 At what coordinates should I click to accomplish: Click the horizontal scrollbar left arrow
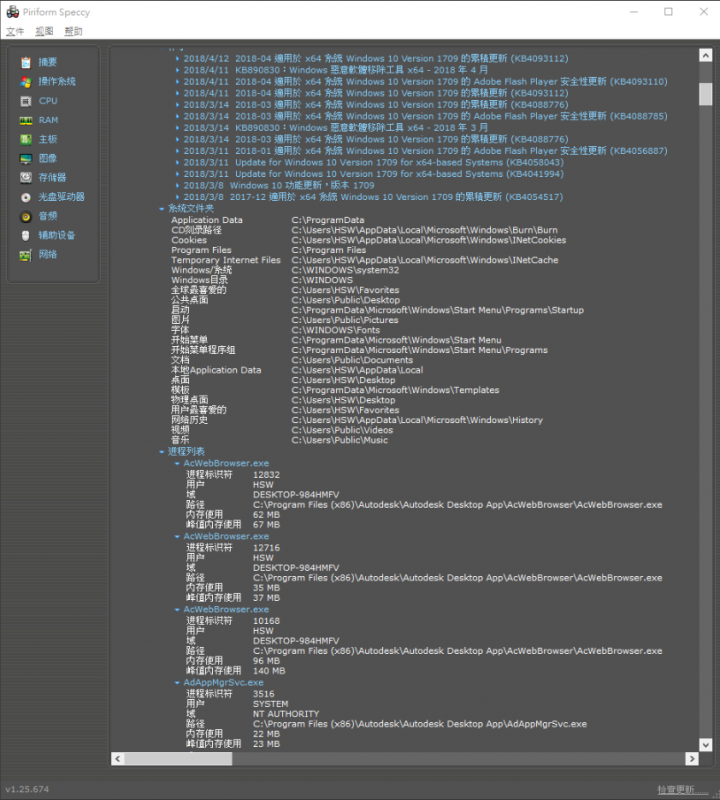point(118,759)
